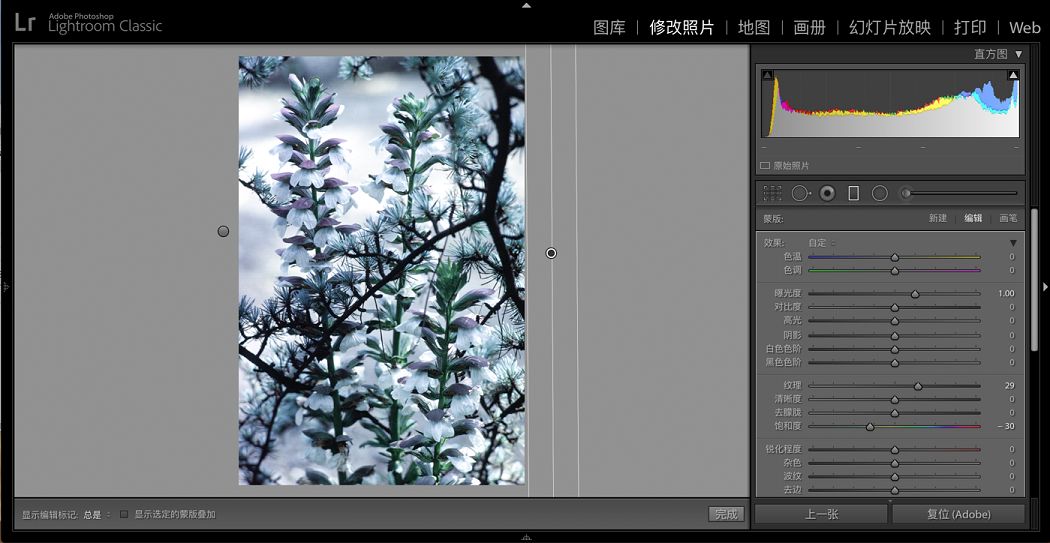Switch to the 修改照片 module

pos(682,27)
